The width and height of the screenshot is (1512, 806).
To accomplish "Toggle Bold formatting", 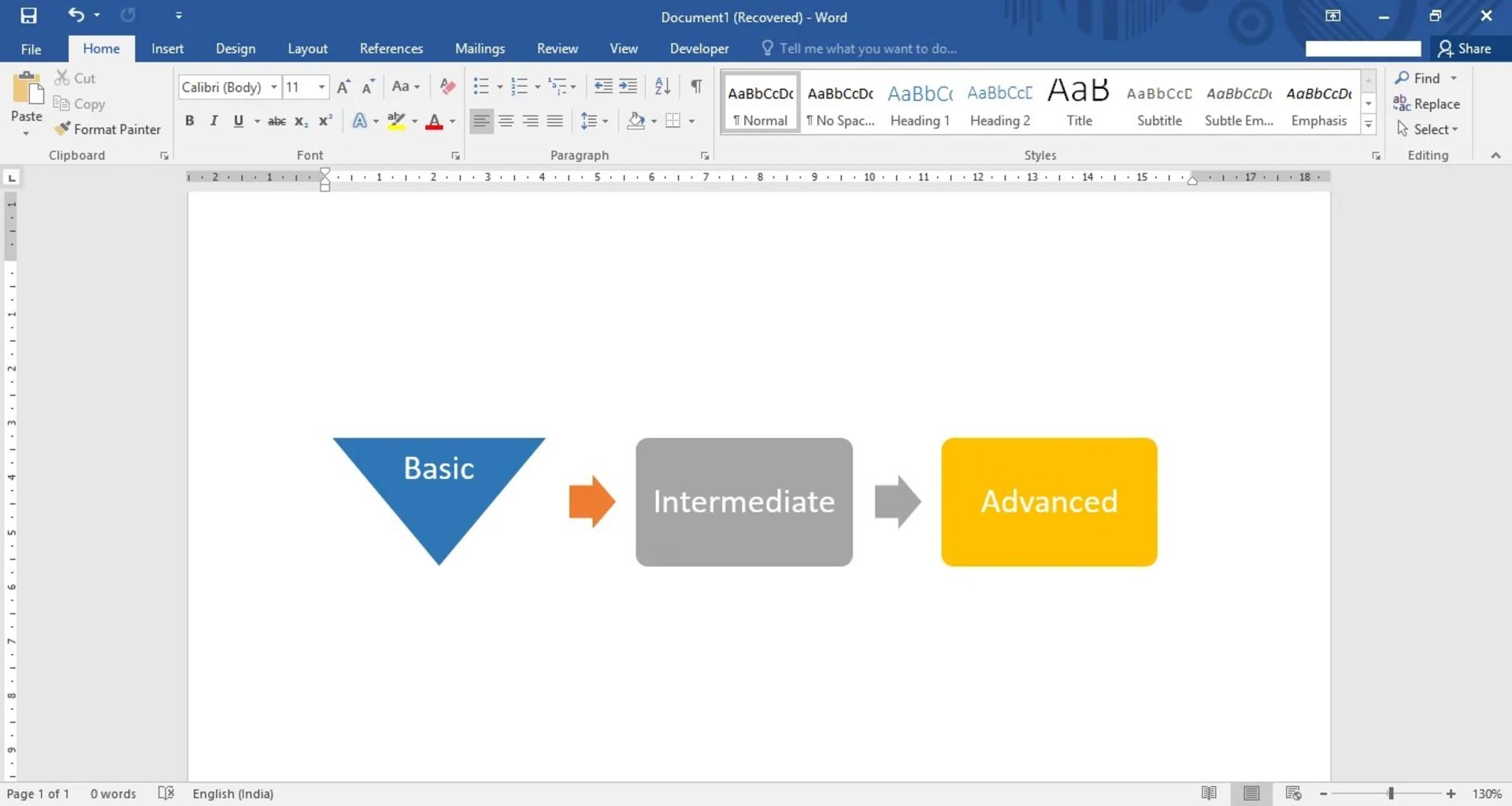I will tap(189, 121).
